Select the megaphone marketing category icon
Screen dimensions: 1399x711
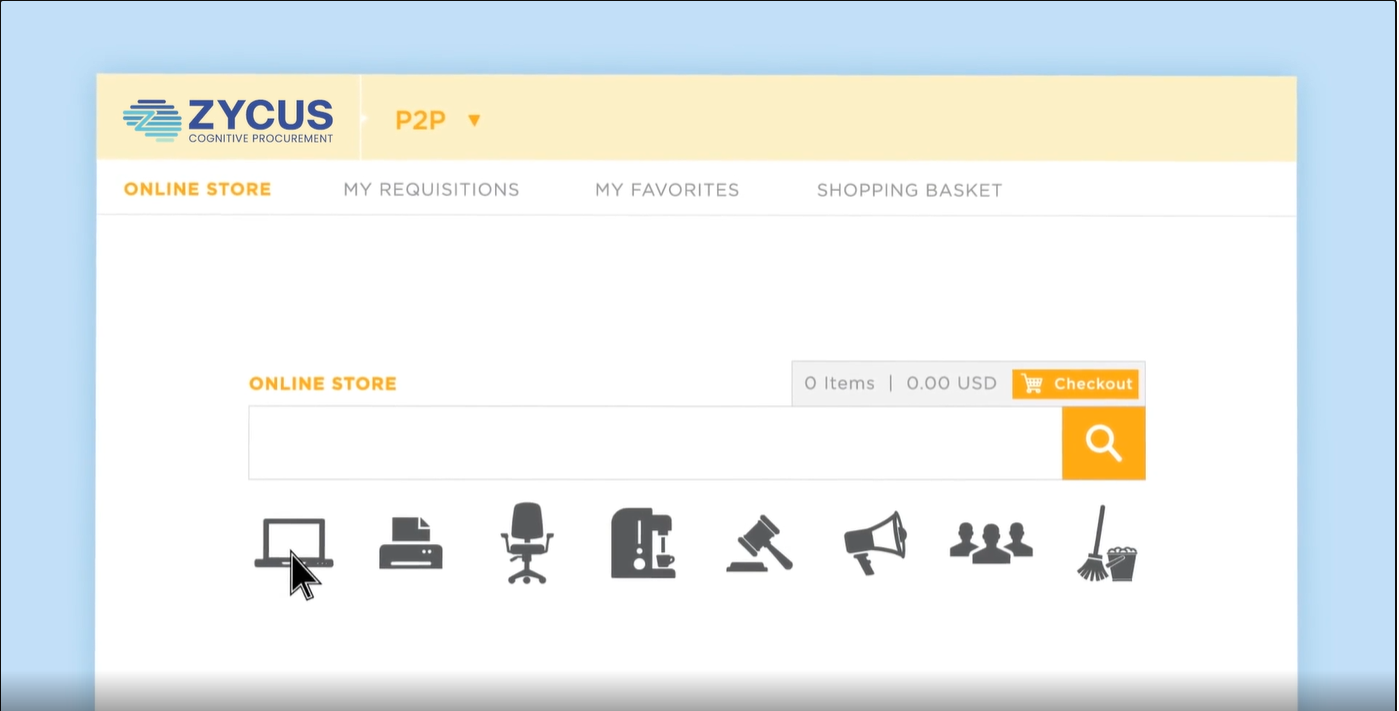[874, 541]
